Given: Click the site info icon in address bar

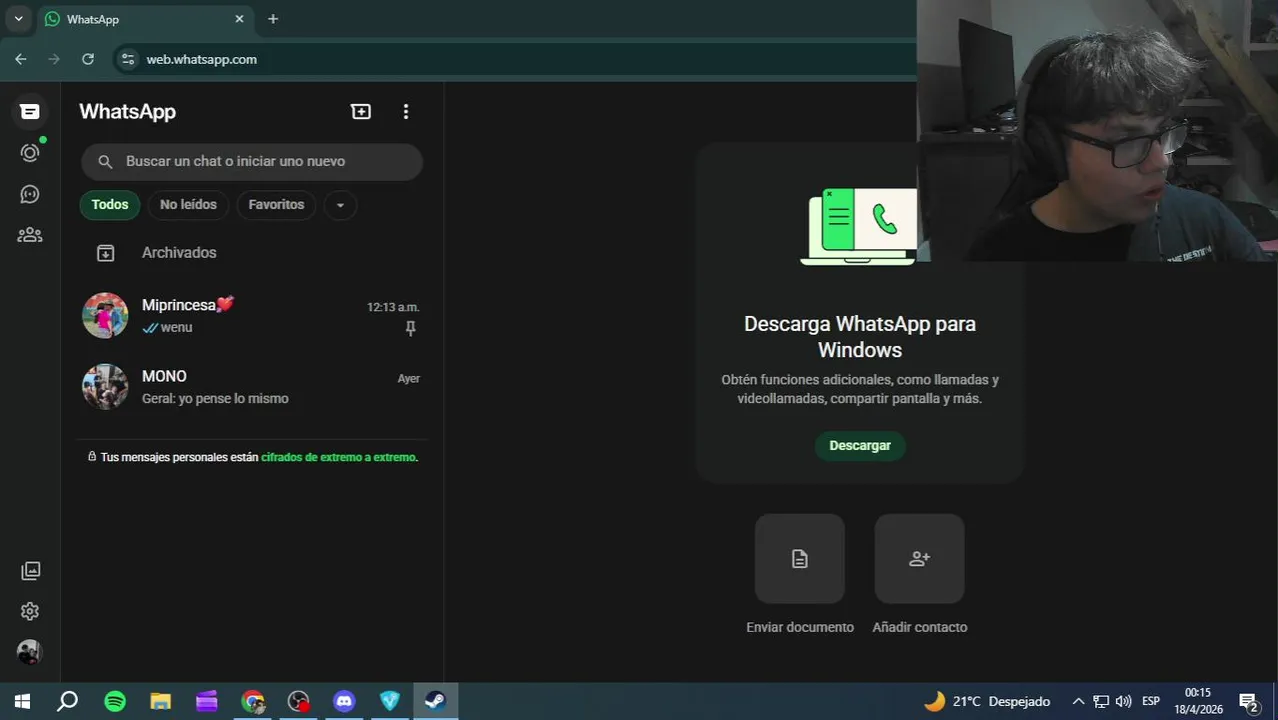Looking at the screenshot, I should [127, 59].
